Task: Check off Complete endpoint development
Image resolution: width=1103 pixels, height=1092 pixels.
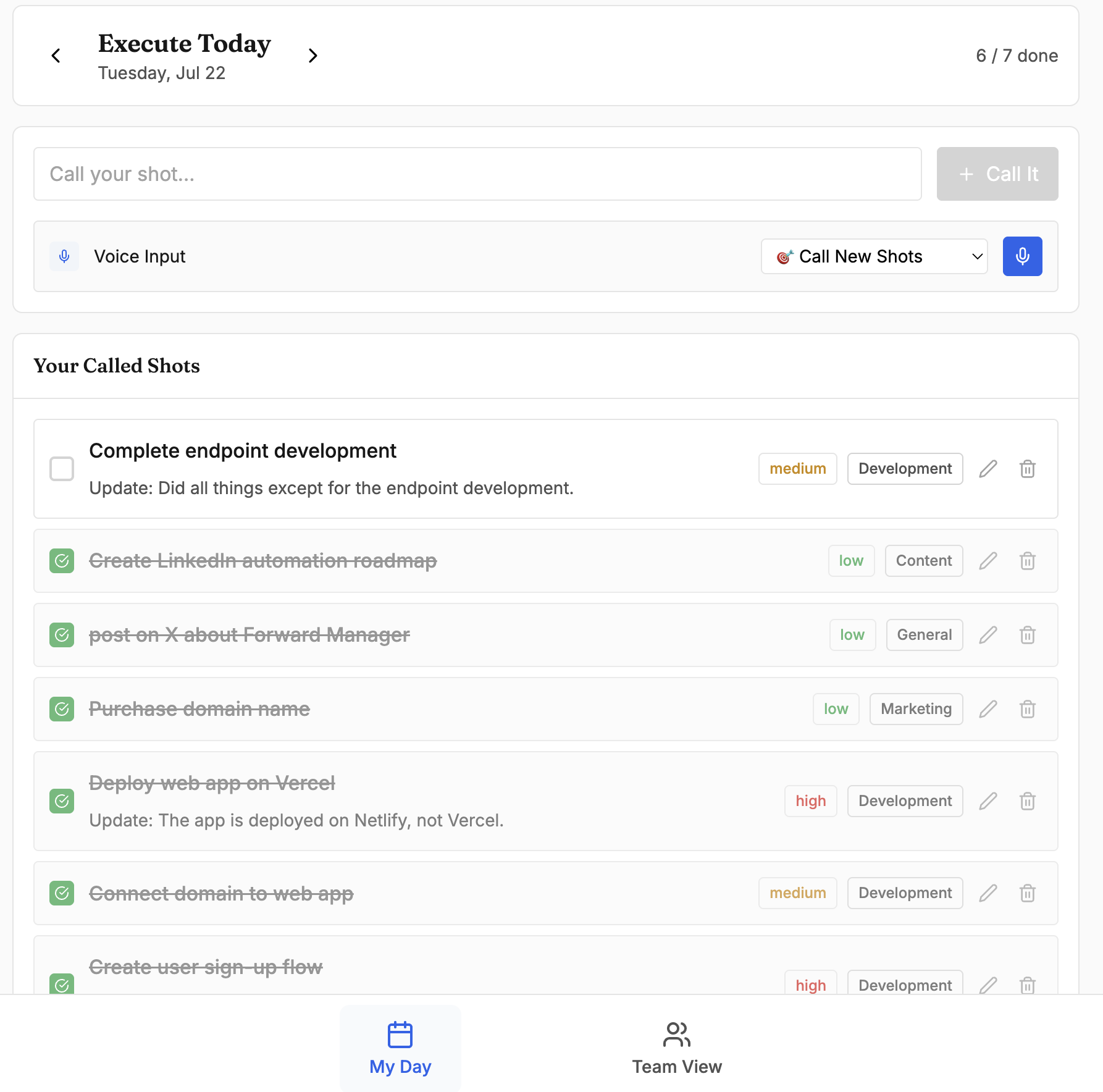Action: (62, 469)
